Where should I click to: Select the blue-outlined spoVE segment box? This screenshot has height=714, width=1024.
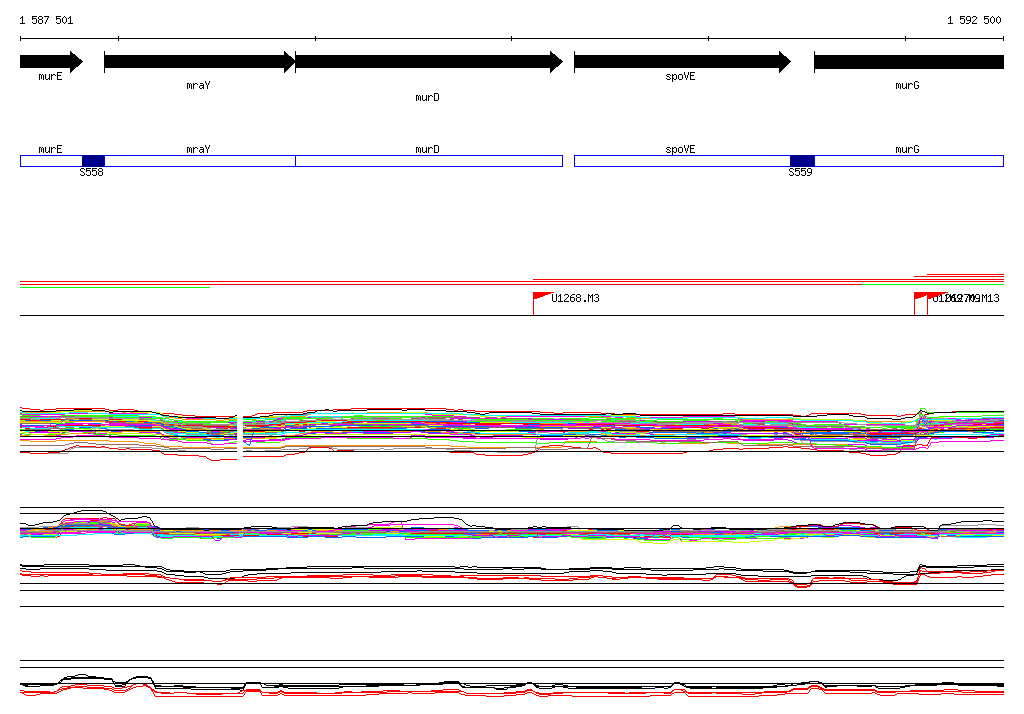pos(682,161)
